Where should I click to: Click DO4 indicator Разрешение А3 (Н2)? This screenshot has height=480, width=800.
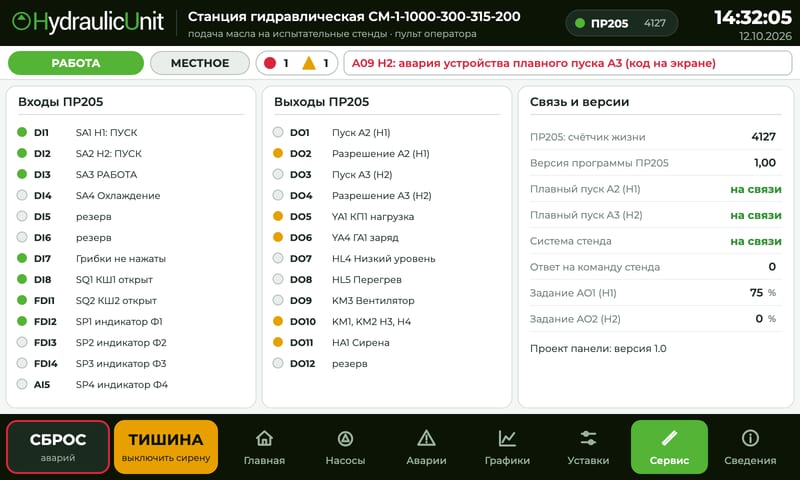278,195
